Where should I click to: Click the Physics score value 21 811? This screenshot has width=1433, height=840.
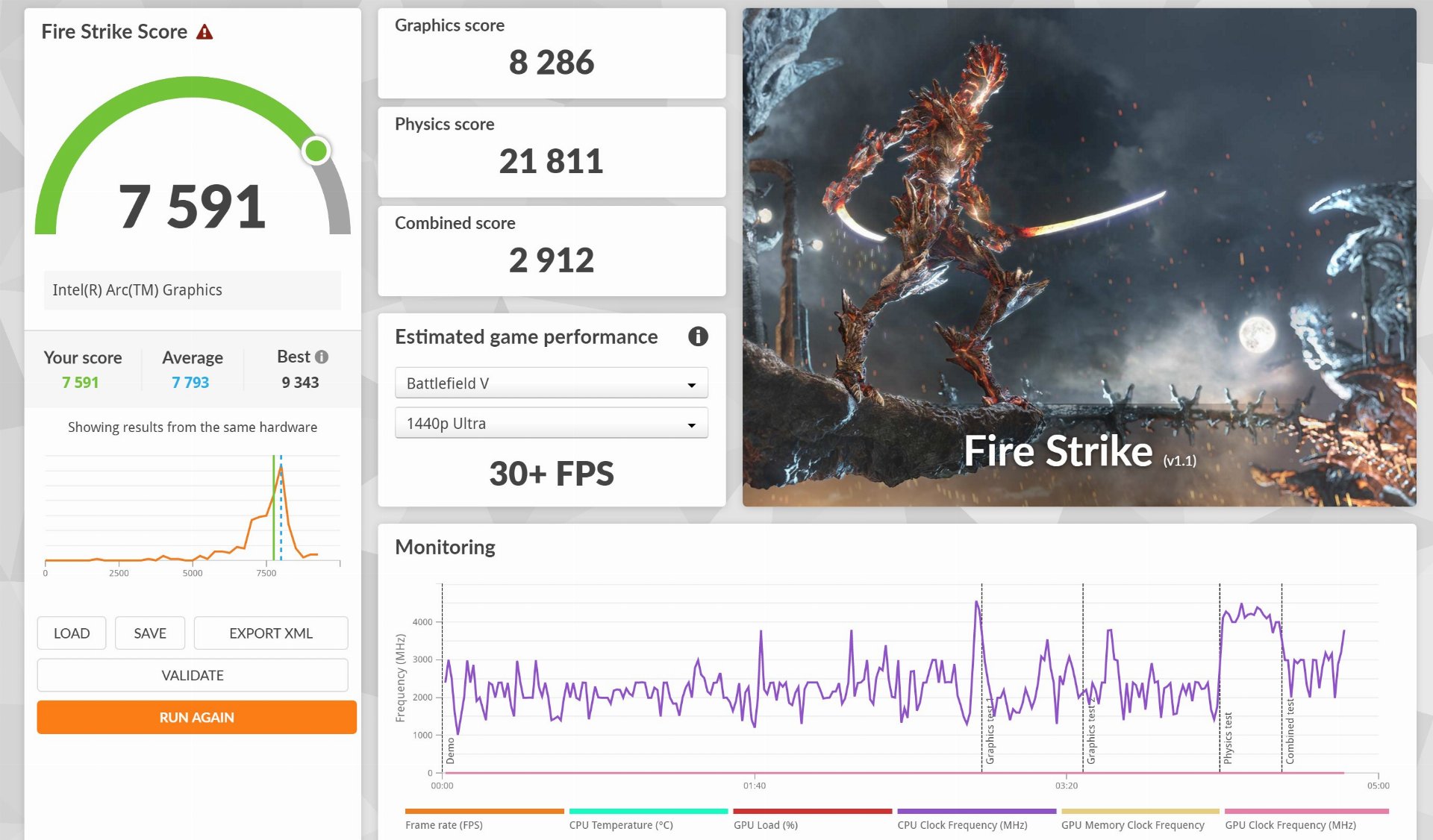552,162
